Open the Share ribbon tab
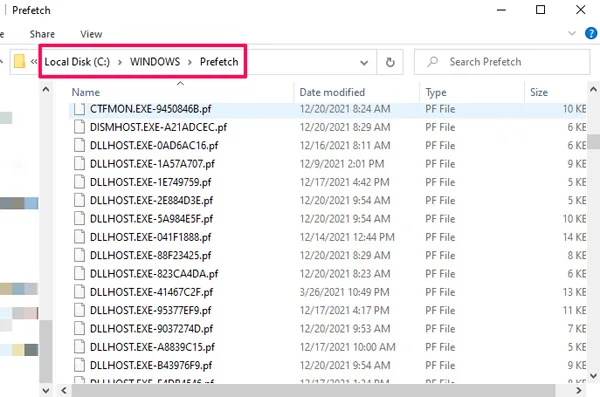The height and width of the screenshot is (397, 600). click(x=42, y=34)
